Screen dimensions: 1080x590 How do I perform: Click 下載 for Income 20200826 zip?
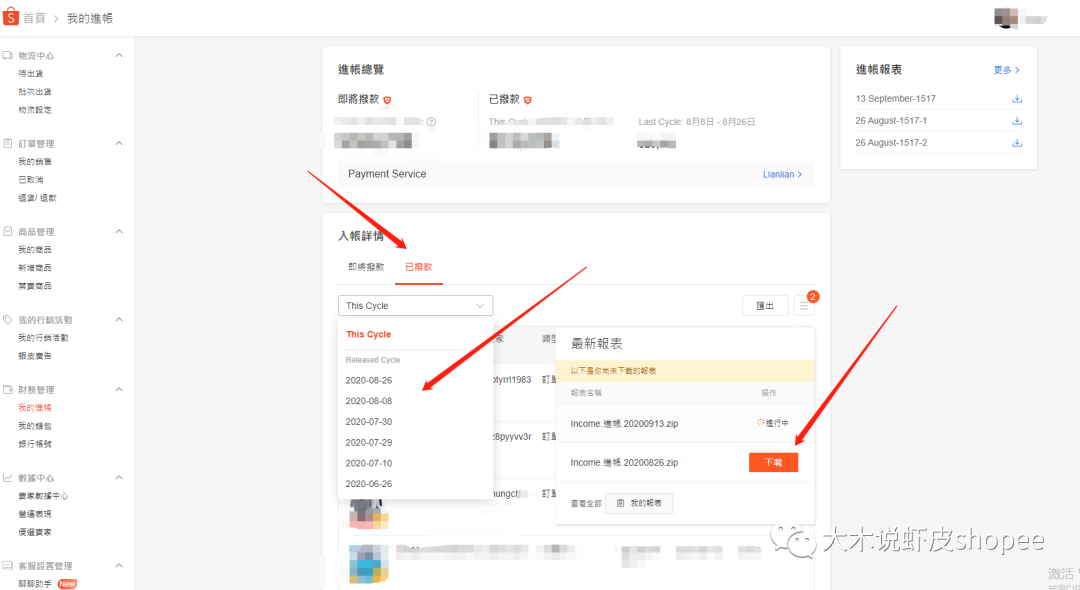773,463
